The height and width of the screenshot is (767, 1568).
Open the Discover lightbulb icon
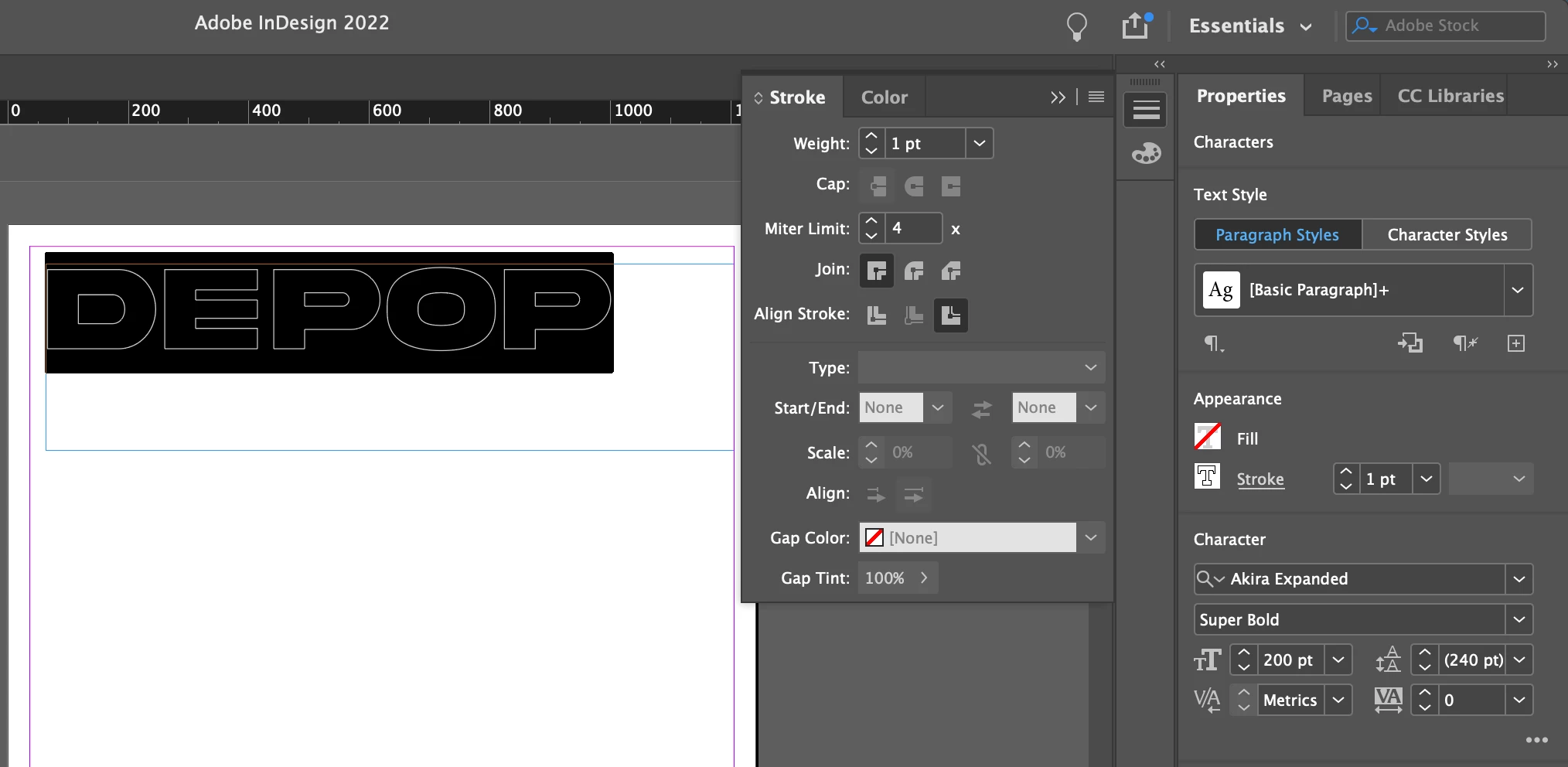click(x=1076, y=26)
